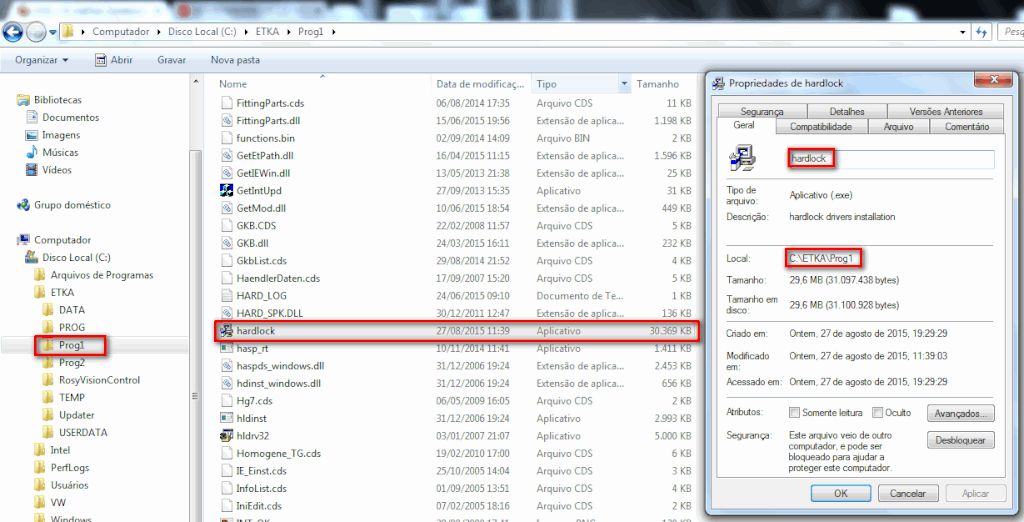
Task: Click the Forward navigation arrow button
Action: pyautogui.click(x=36, y=31)
